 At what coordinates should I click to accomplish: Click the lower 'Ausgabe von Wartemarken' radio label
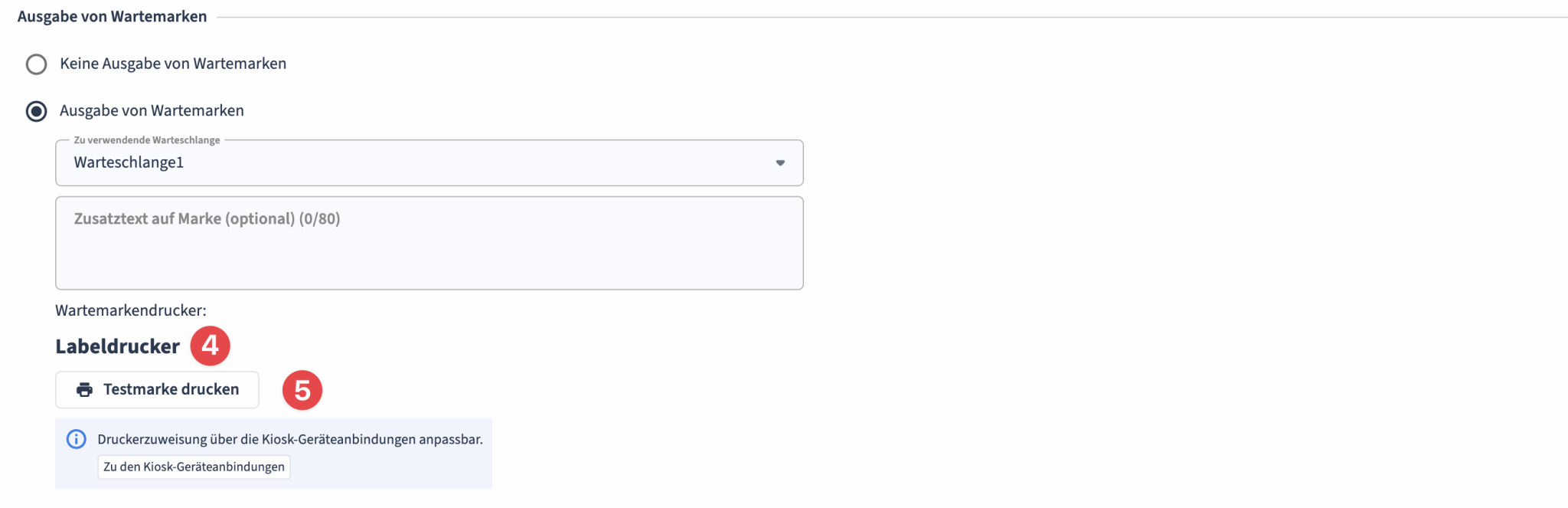point(152,110)
